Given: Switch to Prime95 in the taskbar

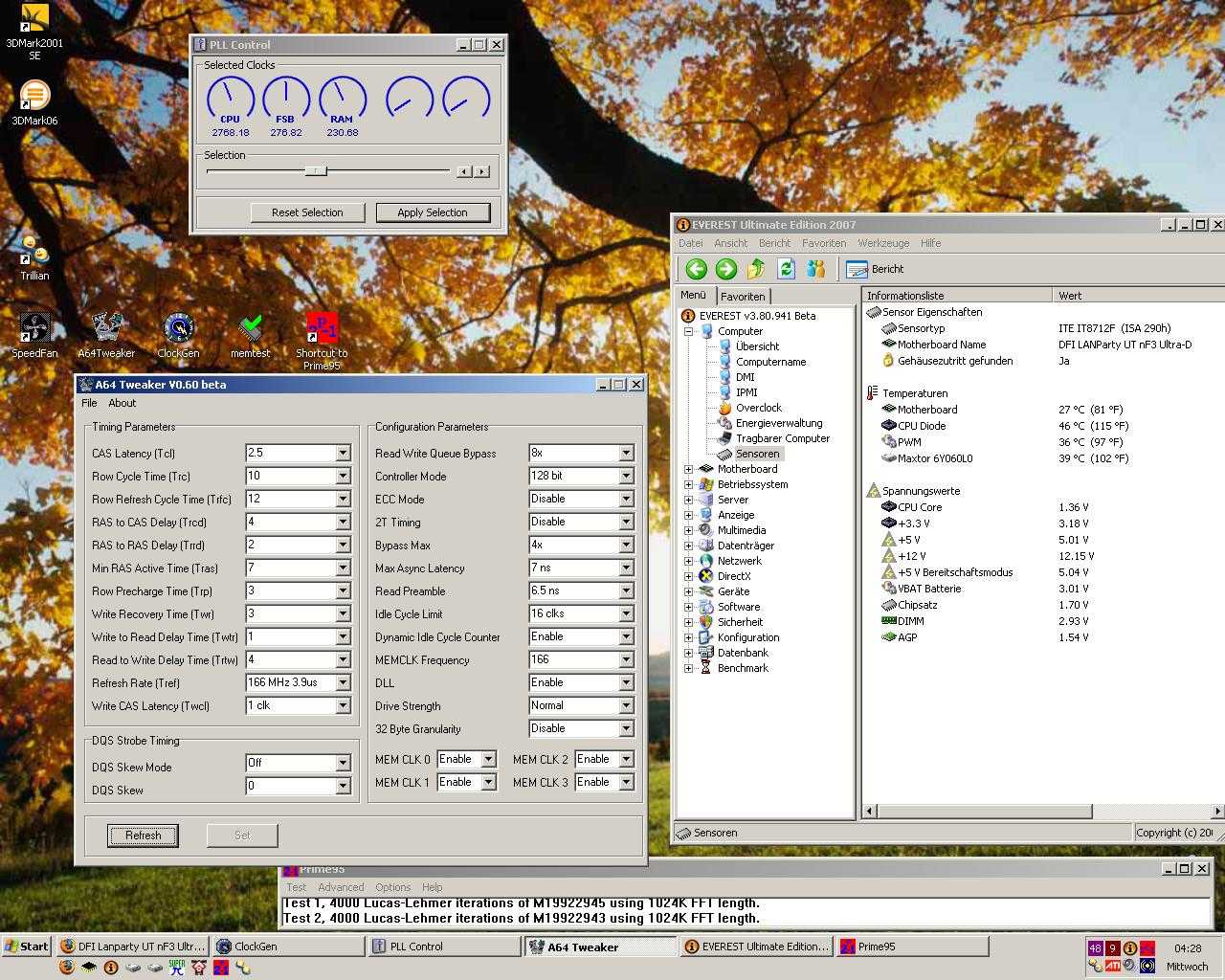Looking at the screenshot, I should coord(911,947).
